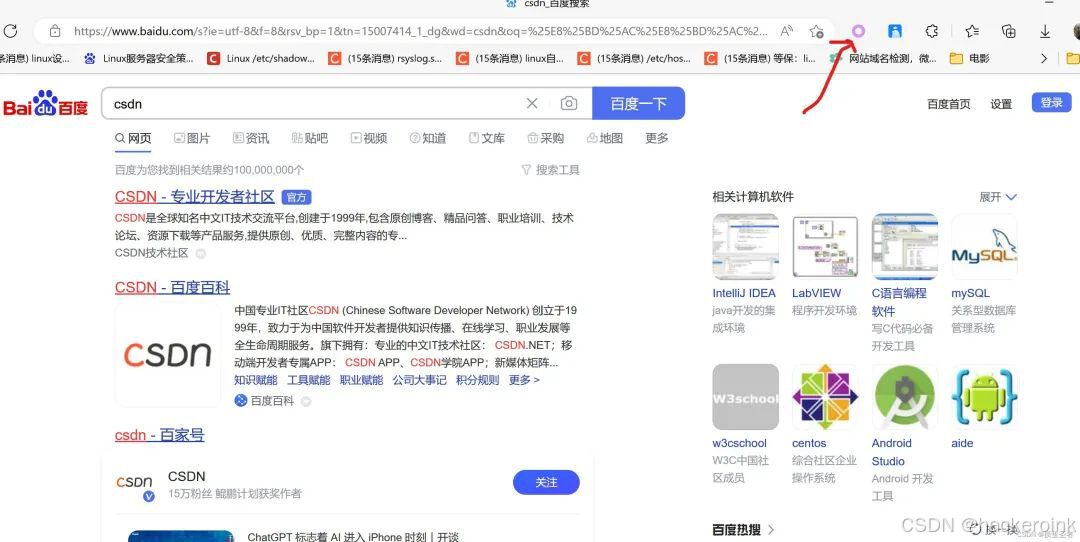Open C语言编程软件 thumbnail
The image size is (1080, 542).
point(904,246)
